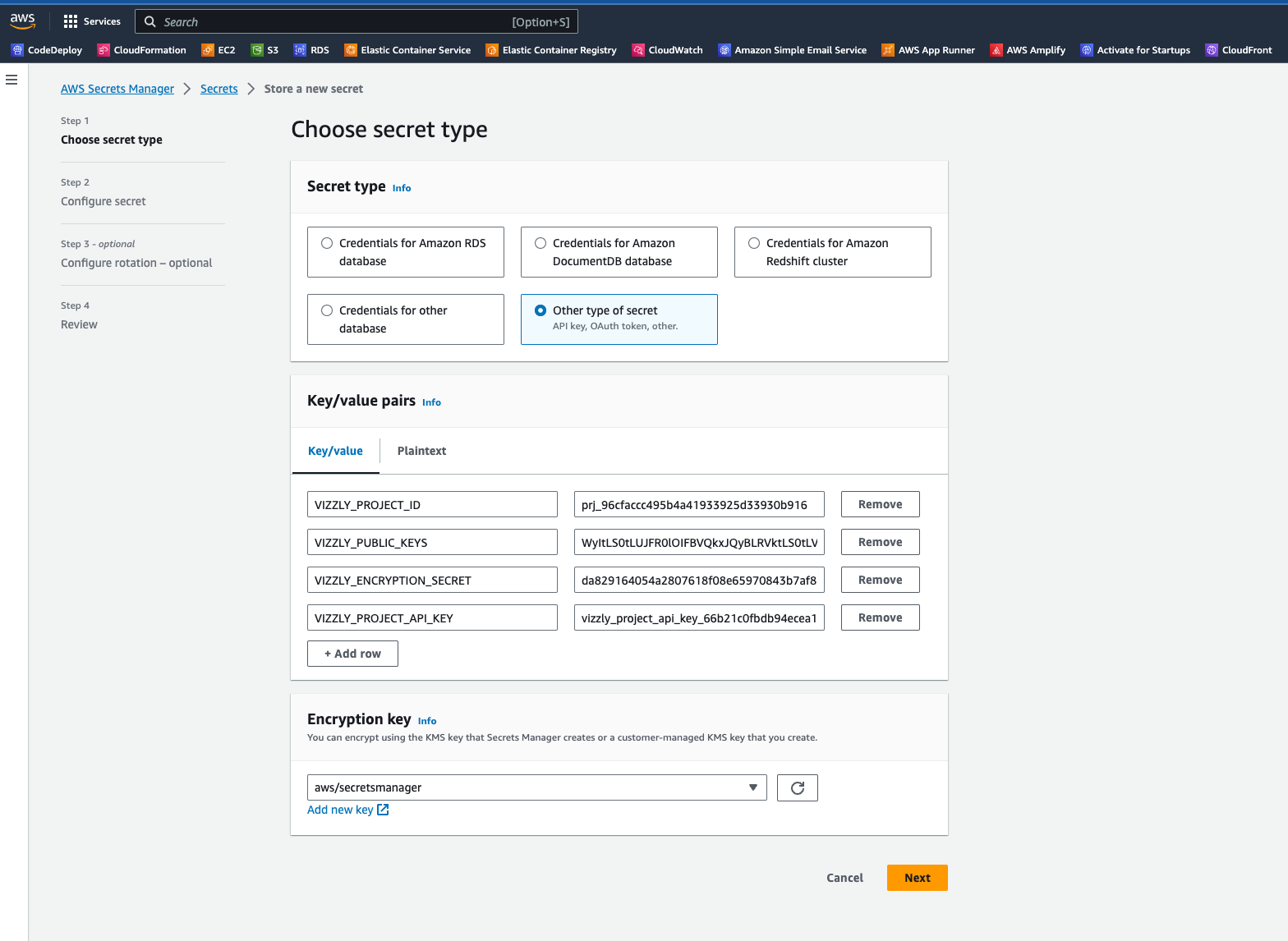The height and width of the screenshot is (941, 1288).
Task: Click the search magnifier icon
Action: [150, 22]
